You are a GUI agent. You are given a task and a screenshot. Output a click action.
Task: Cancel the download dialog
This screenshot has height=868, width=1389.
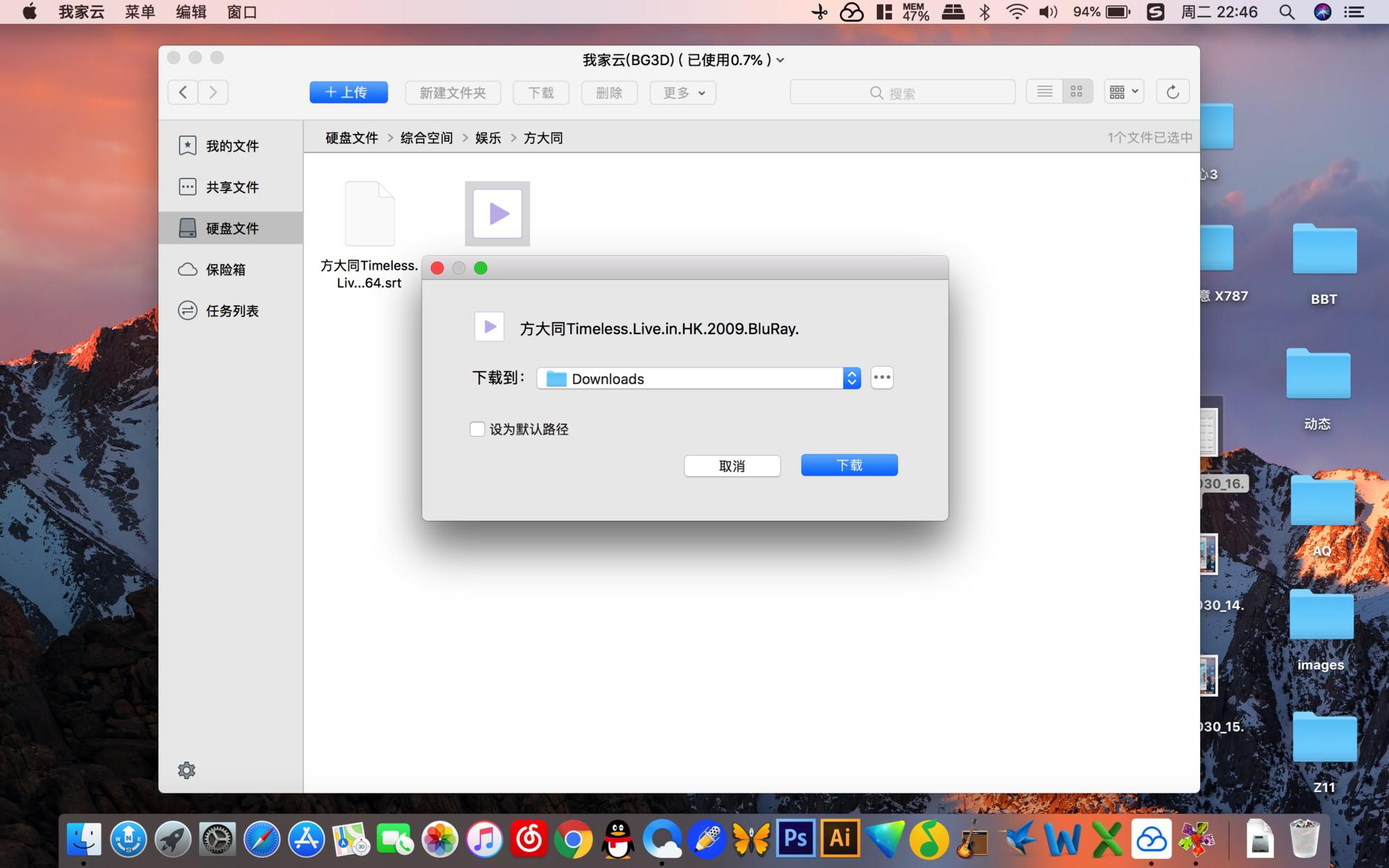coord(731,465)
